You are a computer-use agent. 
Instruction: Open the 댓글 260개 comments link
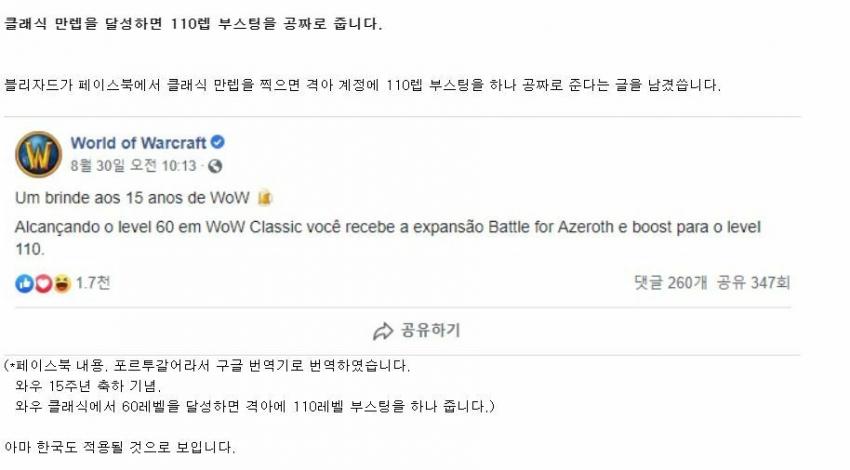coord(671,282)
